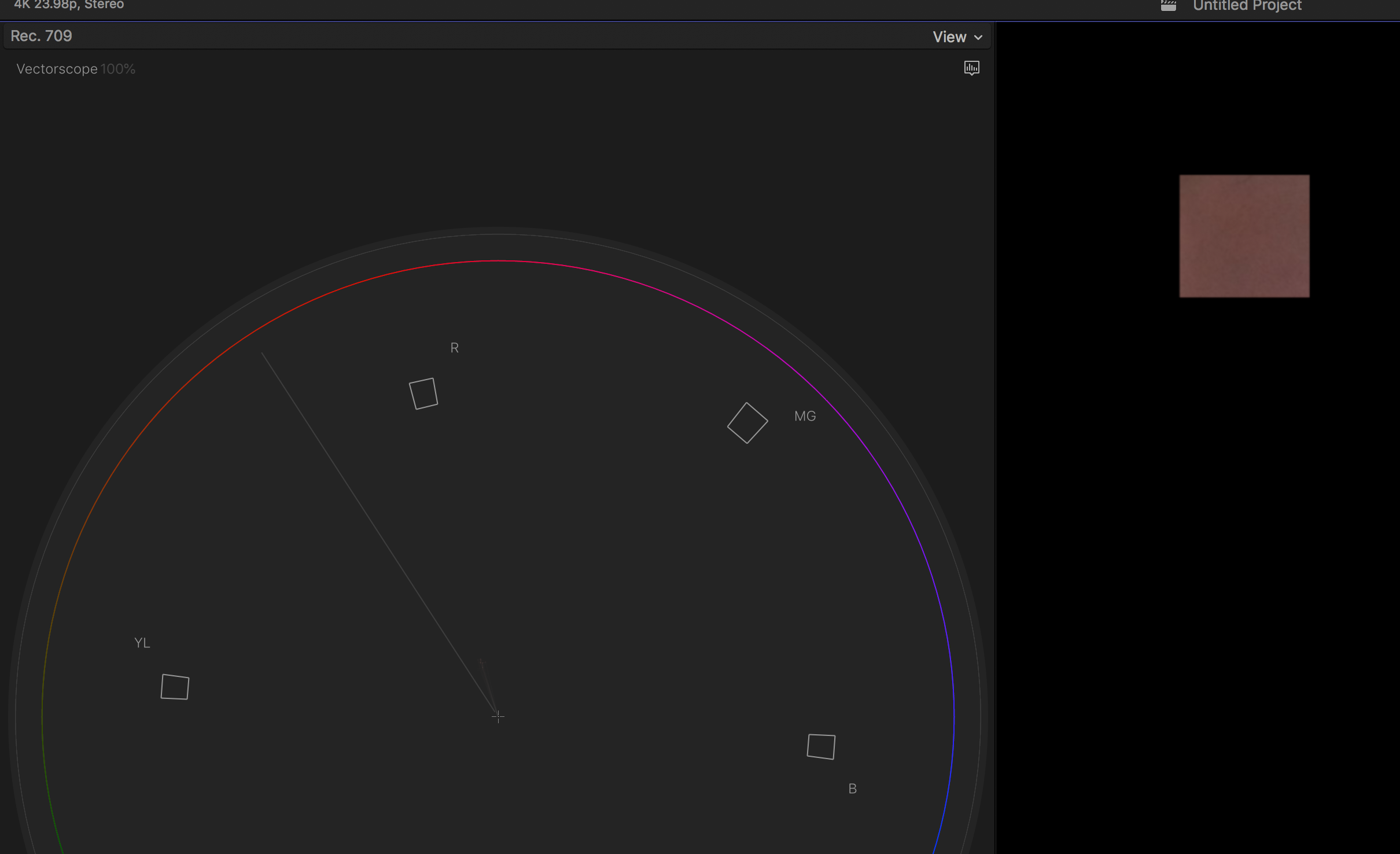Screen dimensions: 1400x854
Task: Click the Vectorscope 100% label
Action: 76,69
